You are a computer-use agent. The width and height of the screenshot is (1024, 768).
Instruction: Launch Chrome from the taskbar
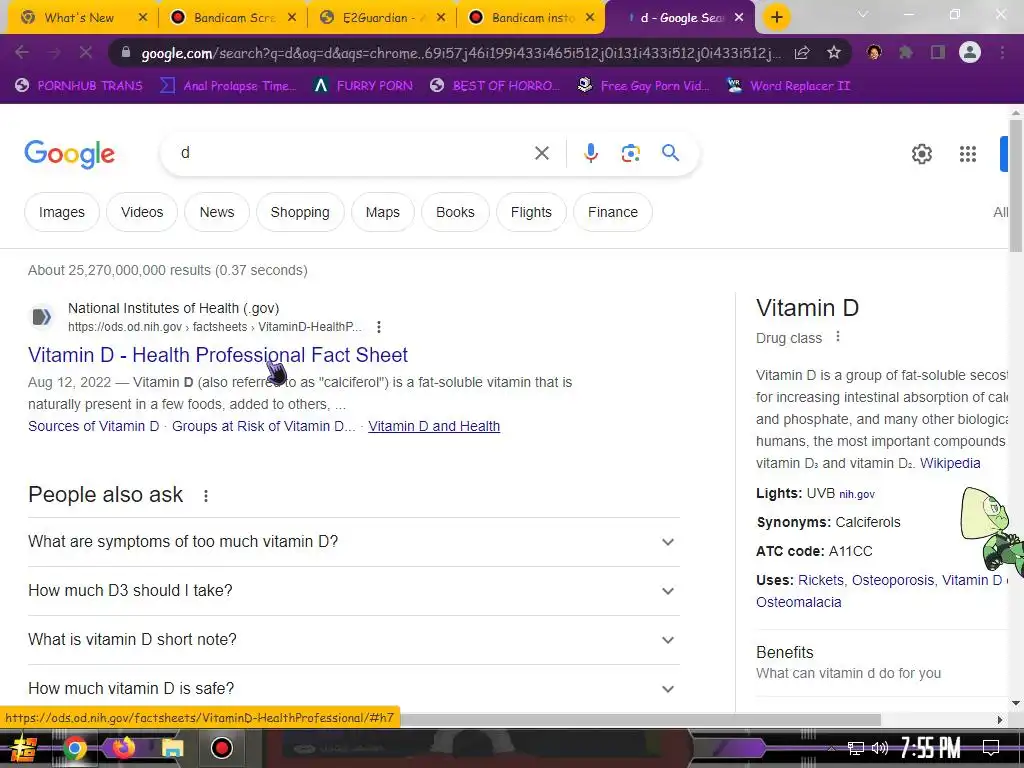tap(74, 748)
